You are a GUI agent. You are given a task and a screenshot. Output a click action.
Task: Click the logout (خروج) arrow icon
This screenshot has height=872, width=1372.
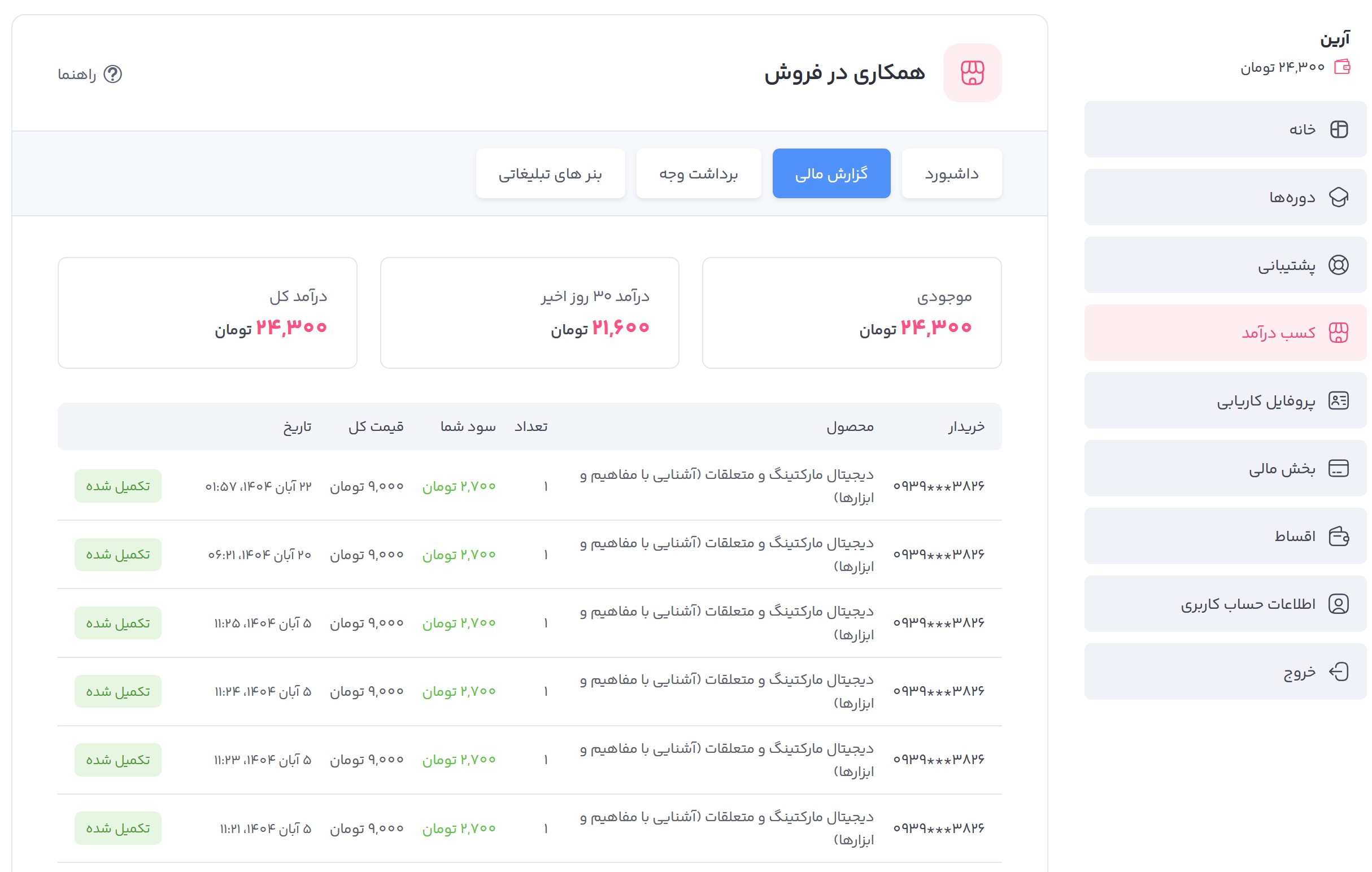(1338, 672)
